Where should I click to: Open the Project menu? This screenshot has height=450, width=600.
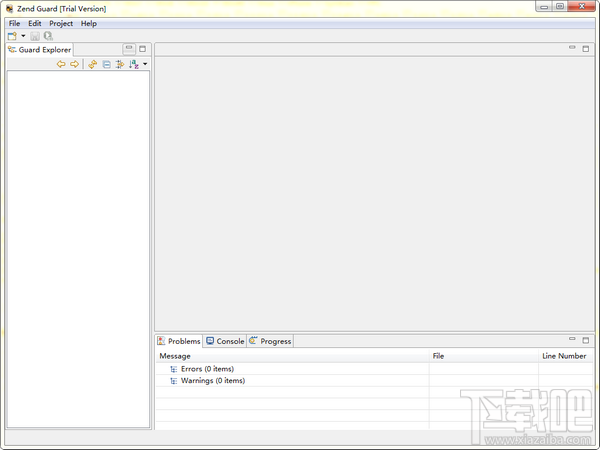(61, 23)
